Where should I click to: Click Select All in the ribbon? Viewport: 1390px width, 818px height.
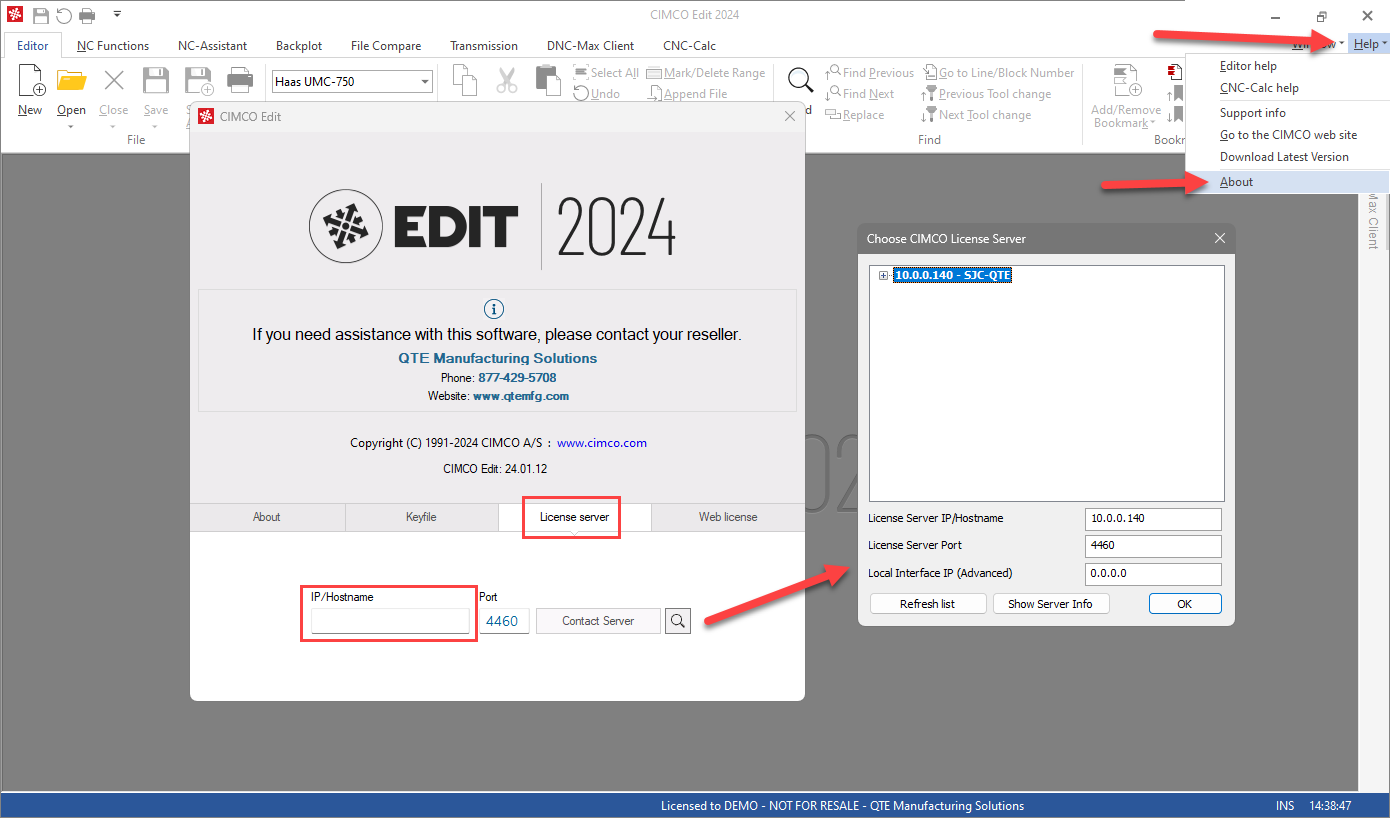pos(606,73)
